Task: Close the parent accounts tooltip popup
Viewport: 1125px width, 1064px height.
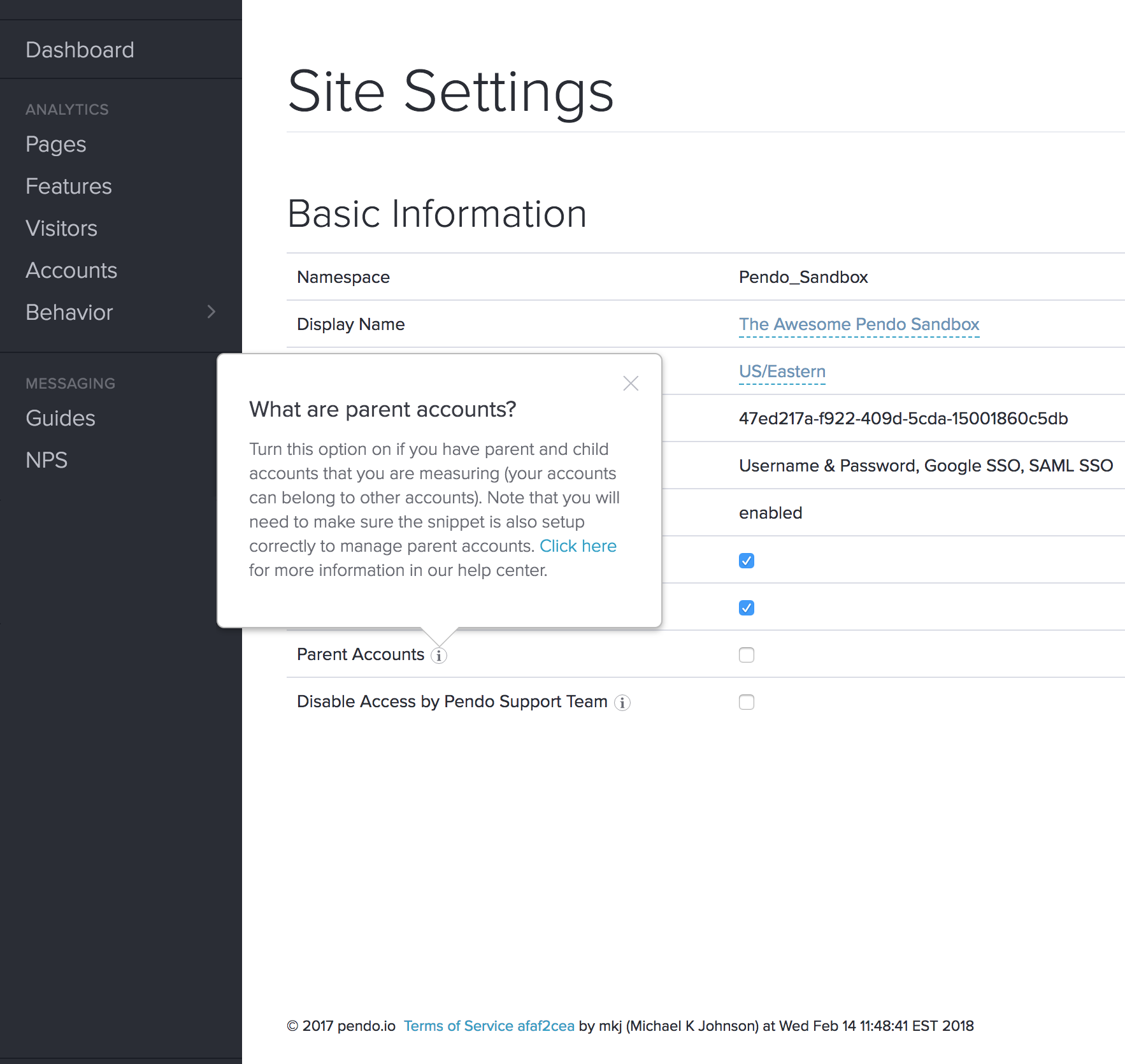Action: coord(630,384)
